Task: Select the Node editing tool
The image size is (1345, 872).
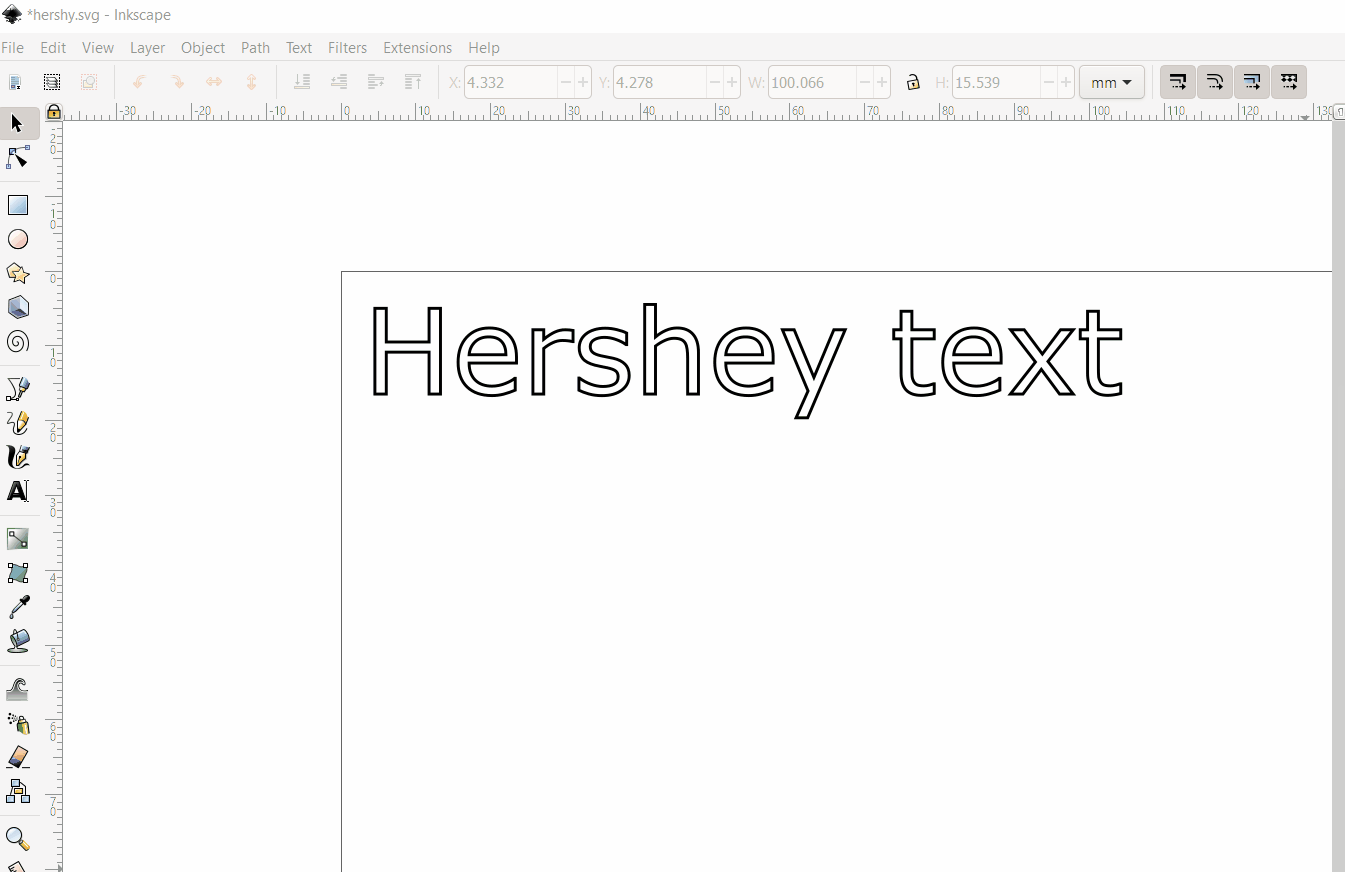Action: (18, 158)
